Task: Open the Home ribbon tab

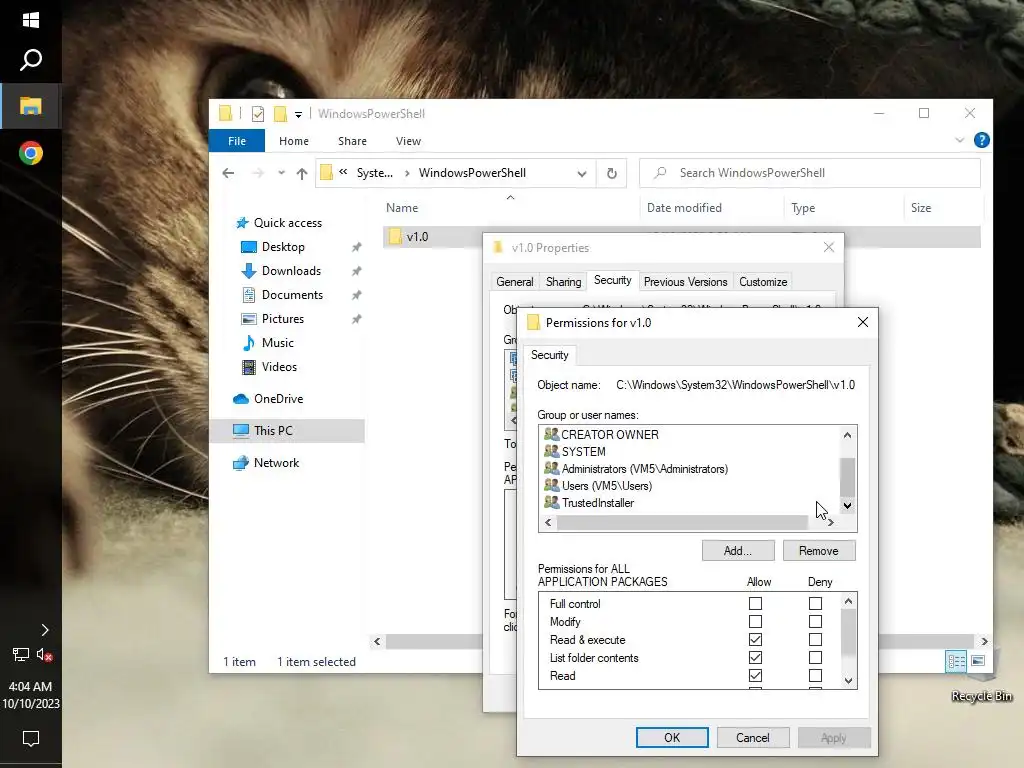Action: click(294, 141)
